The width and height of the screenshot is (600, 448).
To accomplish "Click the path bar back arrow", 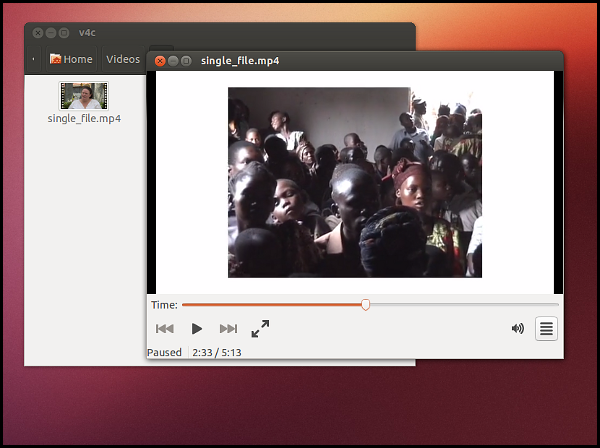I will click(x=34, y=59).
